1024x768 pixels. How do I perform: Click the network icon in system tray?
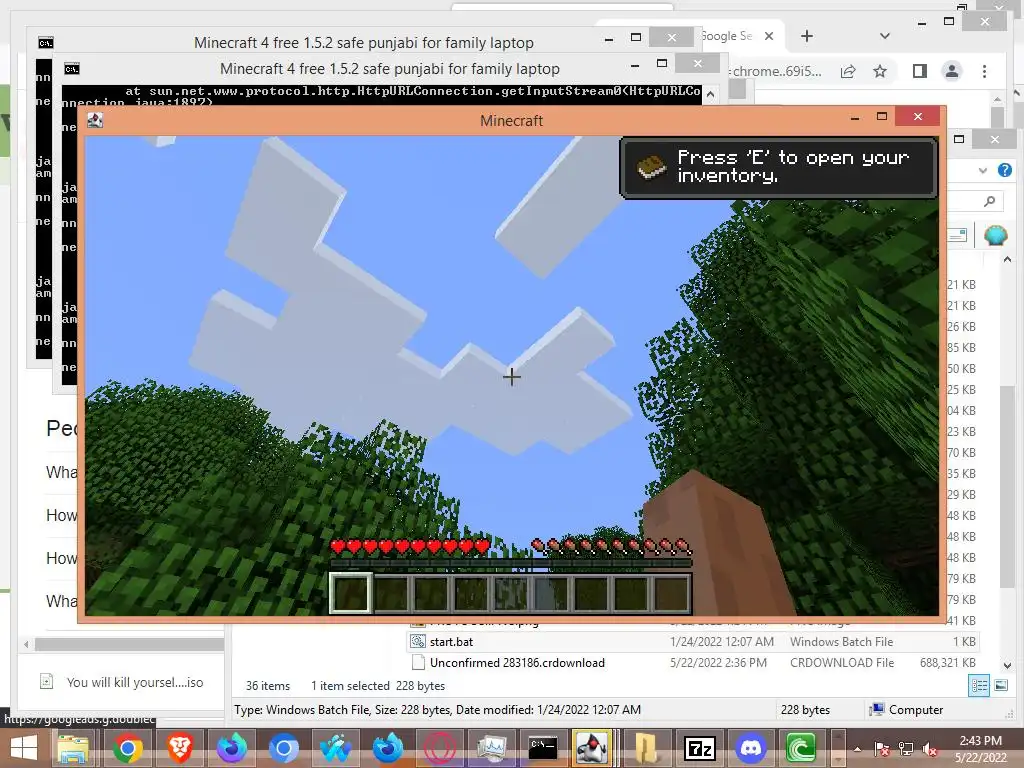906,749
